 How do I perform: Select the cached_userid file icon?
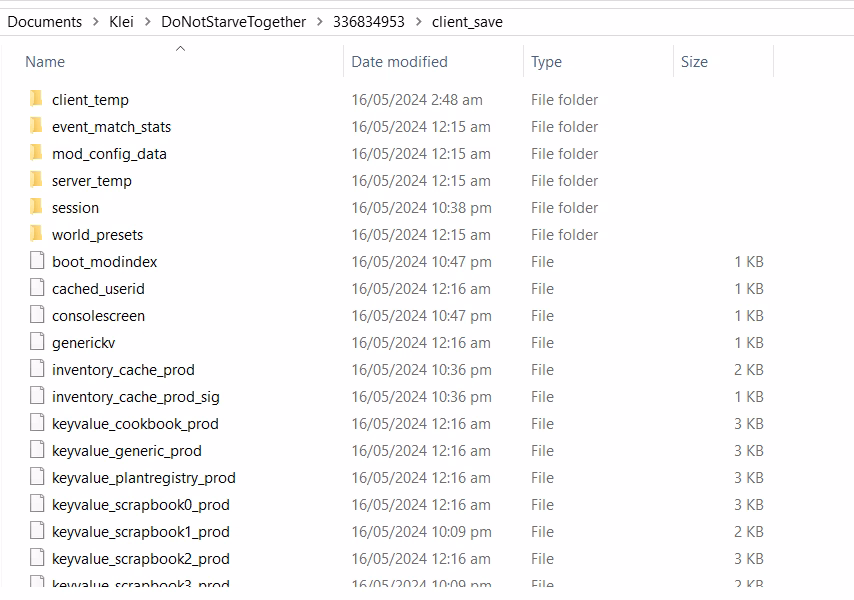(37, 288)
